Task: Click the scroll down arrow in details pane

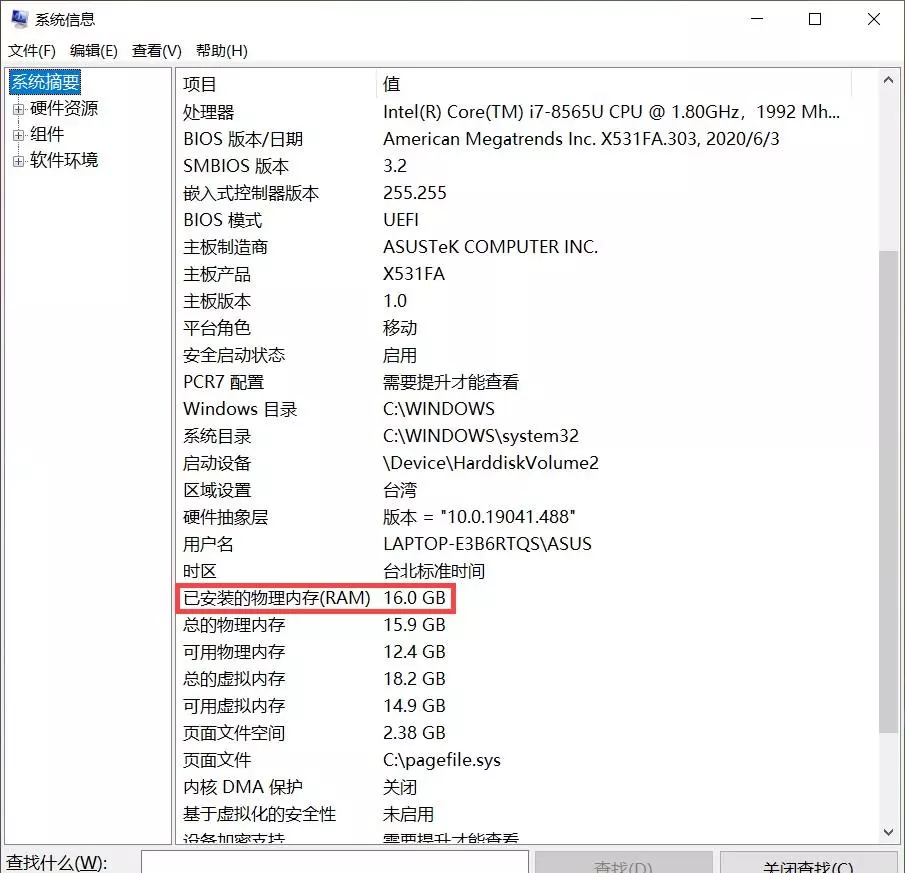Action: pos(888,831)
